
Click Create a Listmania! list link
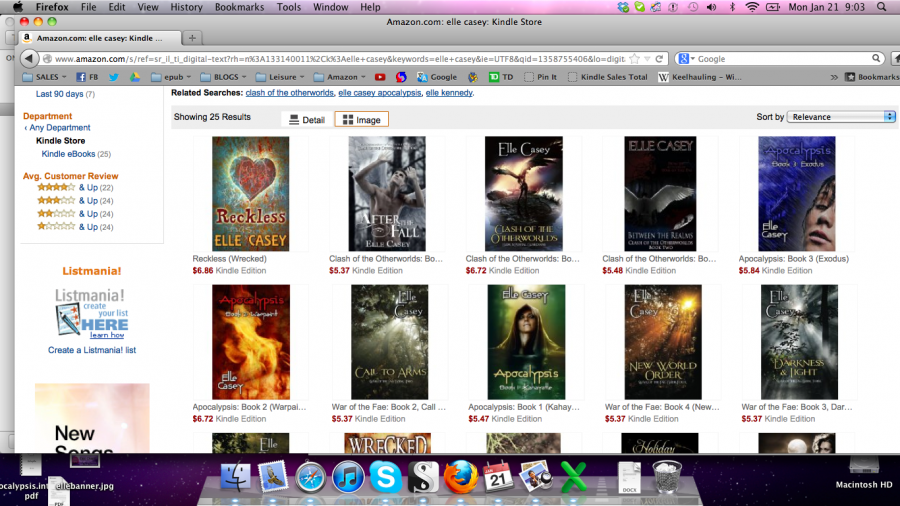pos(92,350)
